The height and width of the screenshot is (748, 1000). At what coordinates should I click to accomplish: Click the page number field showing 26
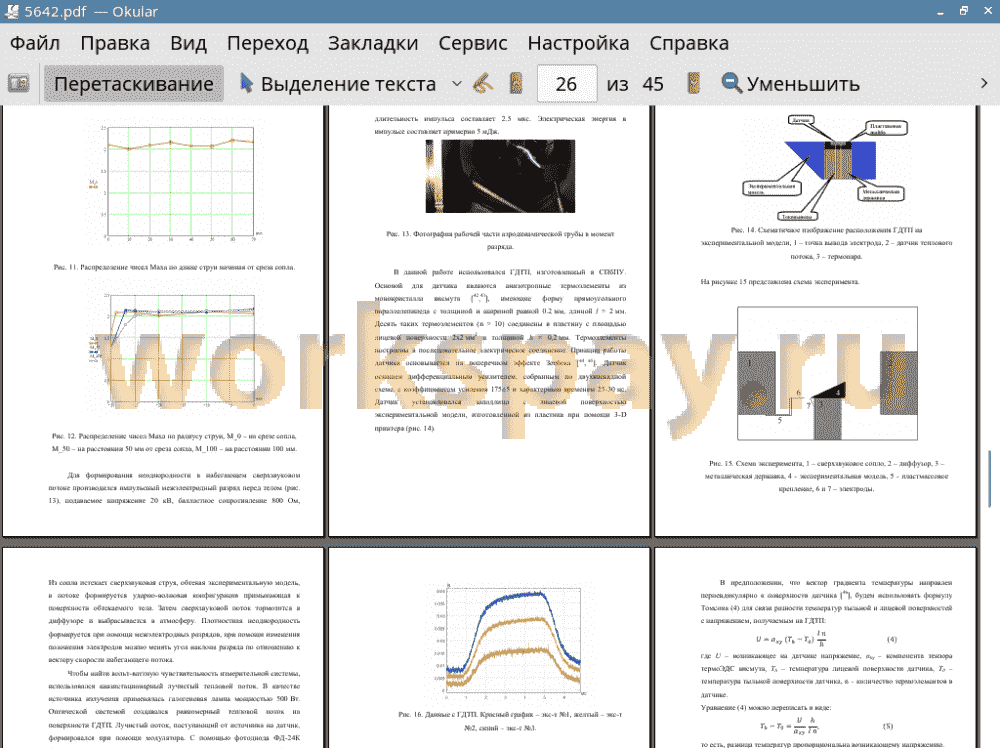567,84
